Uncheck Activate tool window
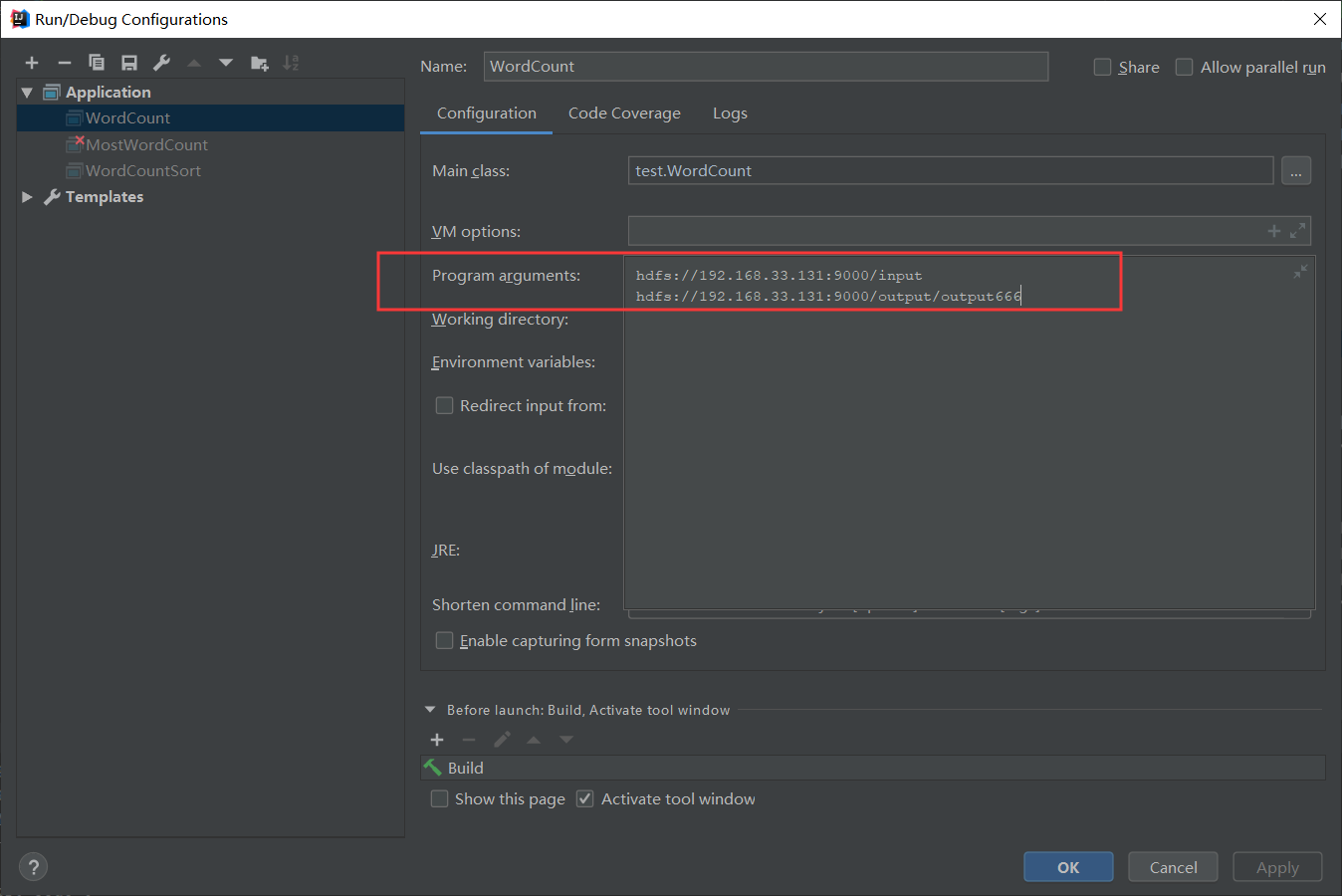This screenshot has width=1342, height=896. [585, 798]
